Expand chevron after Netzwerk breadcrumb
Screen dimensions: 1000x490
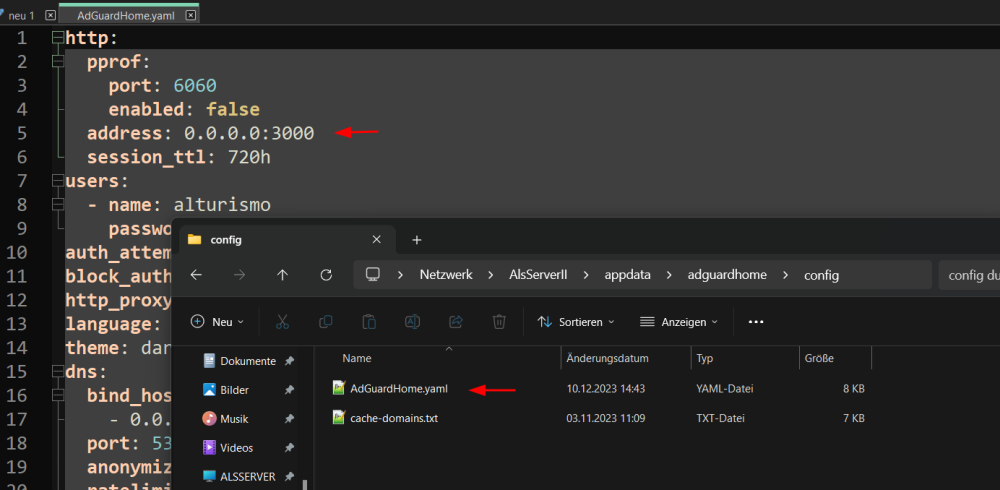coord(491,276)
